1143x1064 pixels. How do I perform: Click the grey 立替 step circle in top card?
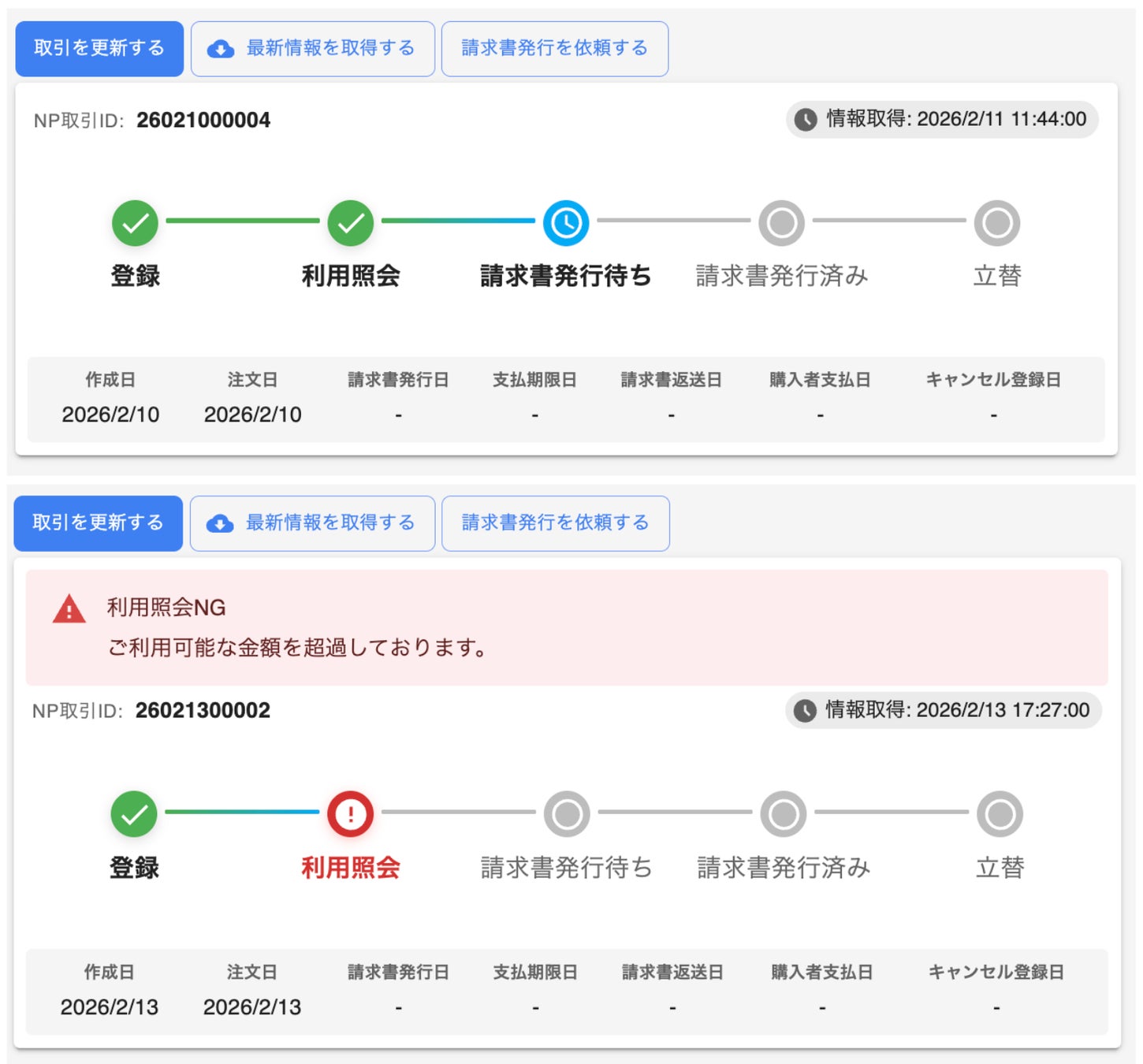pos(997,223)
